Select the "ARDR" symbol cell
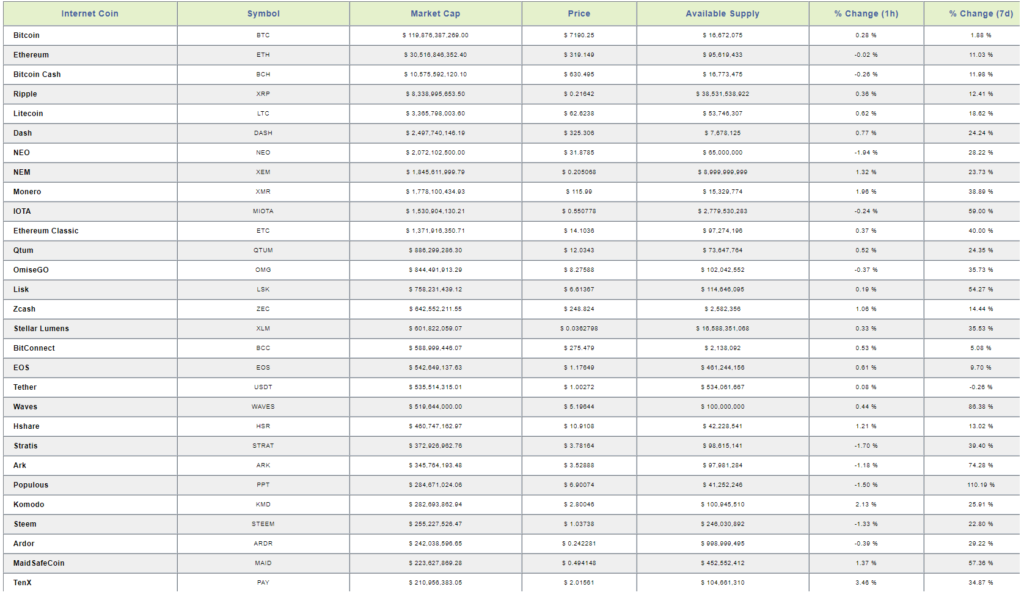Viewport: 1024px width, 595px height. [x=263, y=544]
